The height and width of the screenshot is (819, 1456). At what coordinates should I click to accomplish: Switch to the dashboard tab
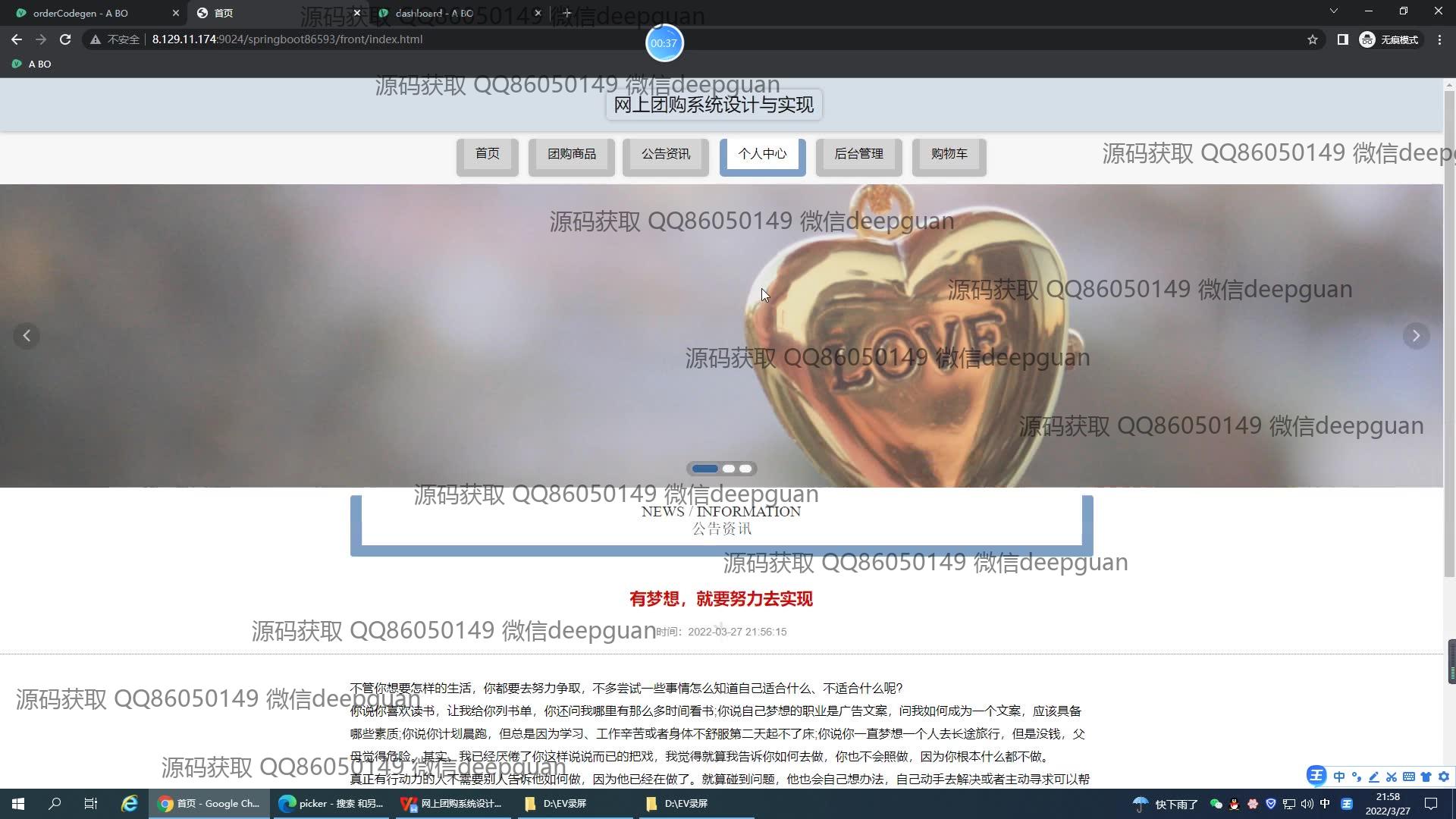pos(434,13)
